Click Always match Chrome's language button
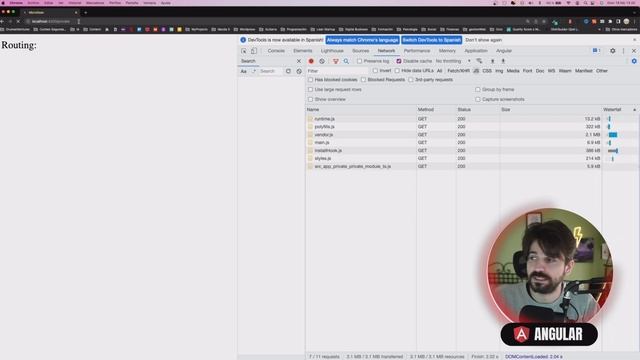 point(362,40)
